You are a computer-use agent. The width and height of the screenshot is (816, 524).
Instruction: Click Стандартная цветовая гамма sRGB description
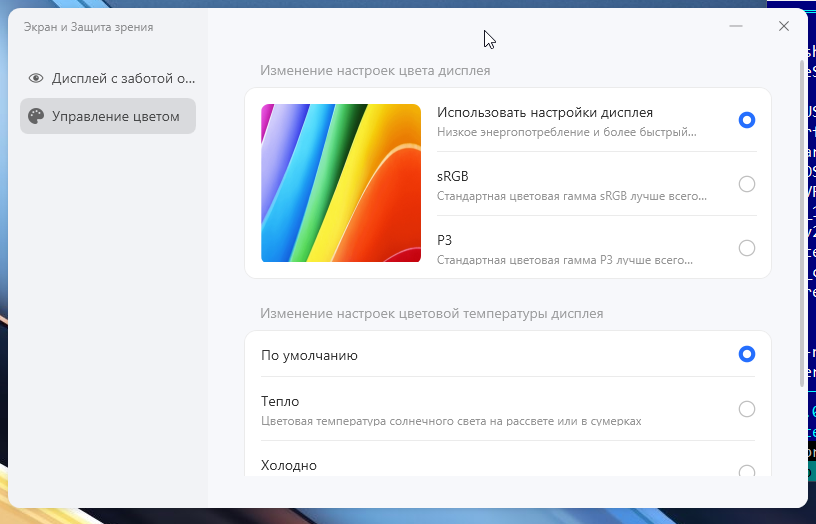(572, 196)
